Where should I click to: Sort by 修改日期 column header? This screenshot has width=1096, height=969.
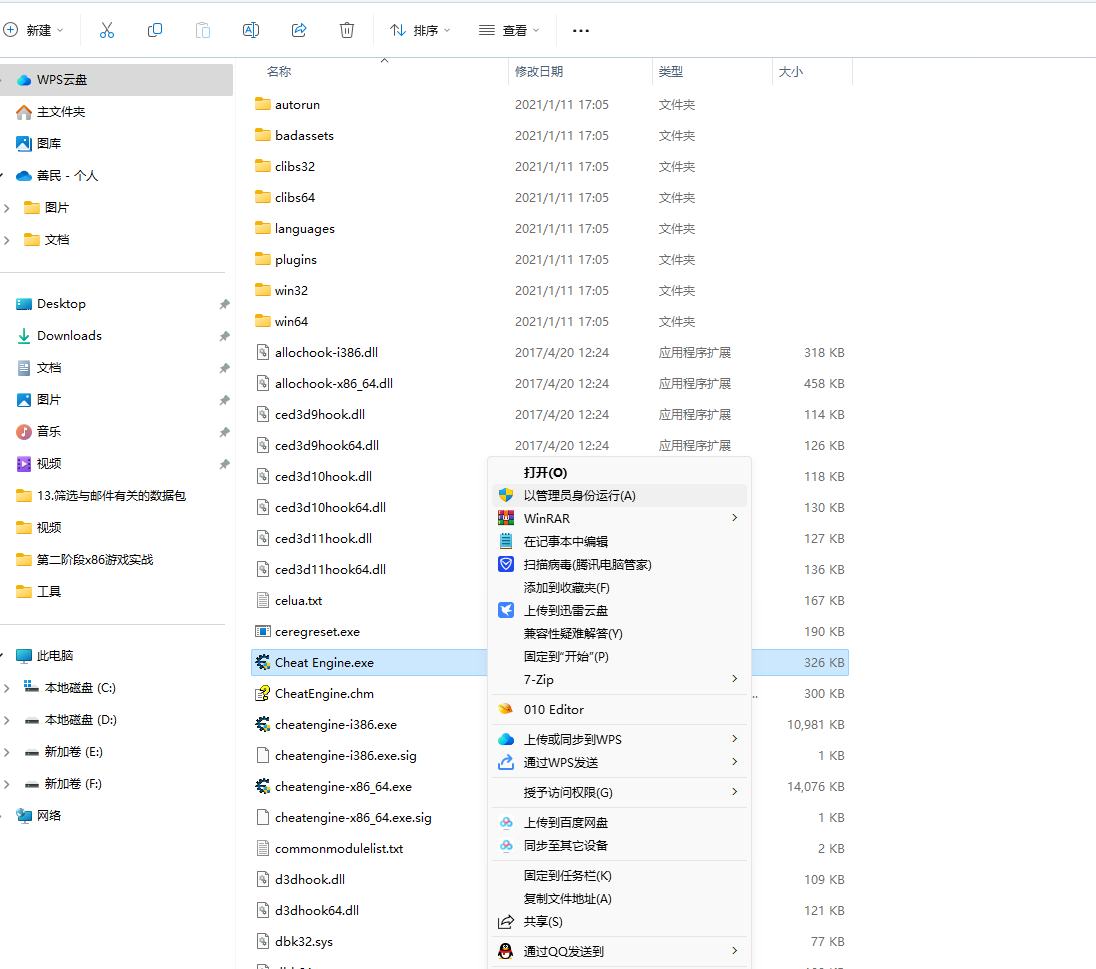click(x=539, y=71)
